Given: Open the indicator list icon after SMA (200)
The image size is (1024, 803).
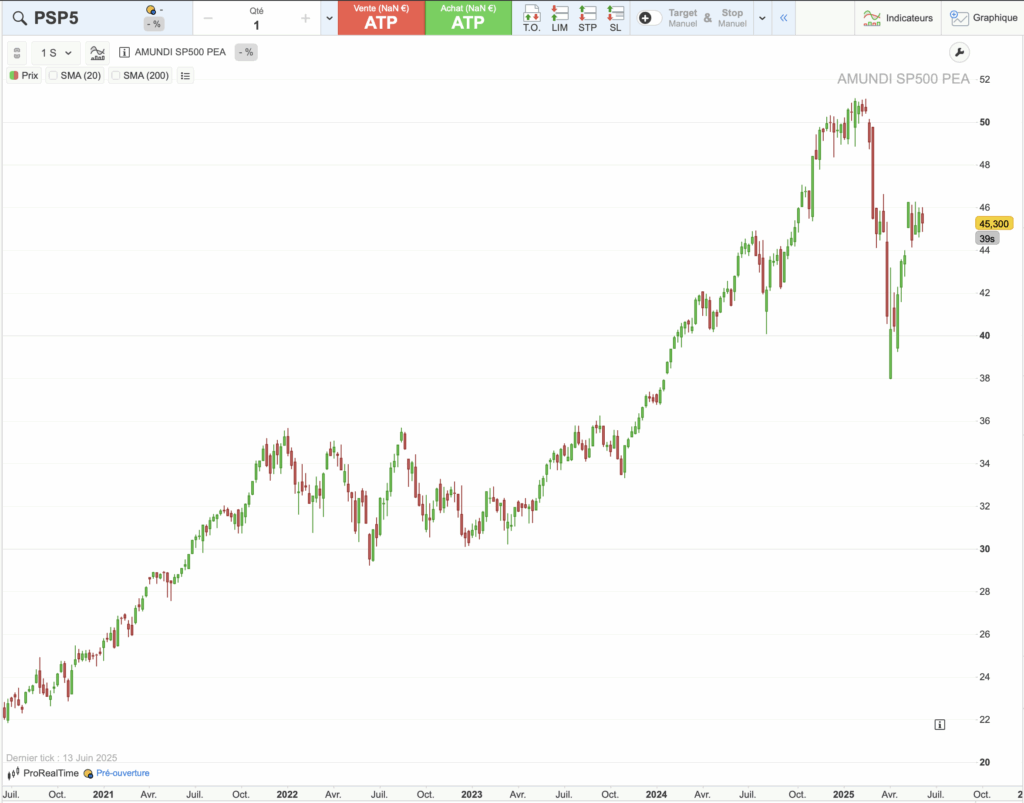Looking at the screenshot, I should [185, 76].
